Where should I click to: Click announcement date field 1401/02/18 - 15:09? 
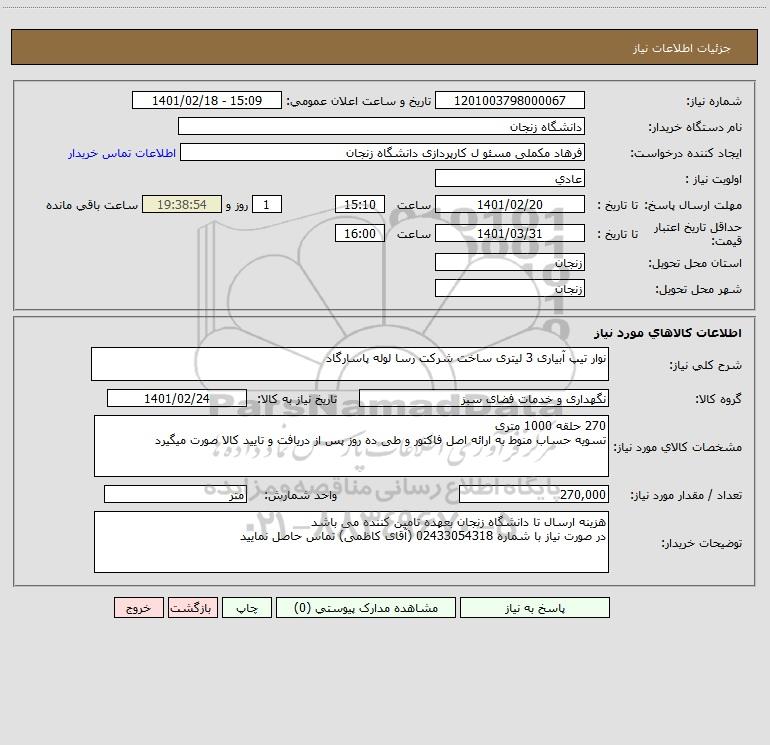tap(207, 100)
